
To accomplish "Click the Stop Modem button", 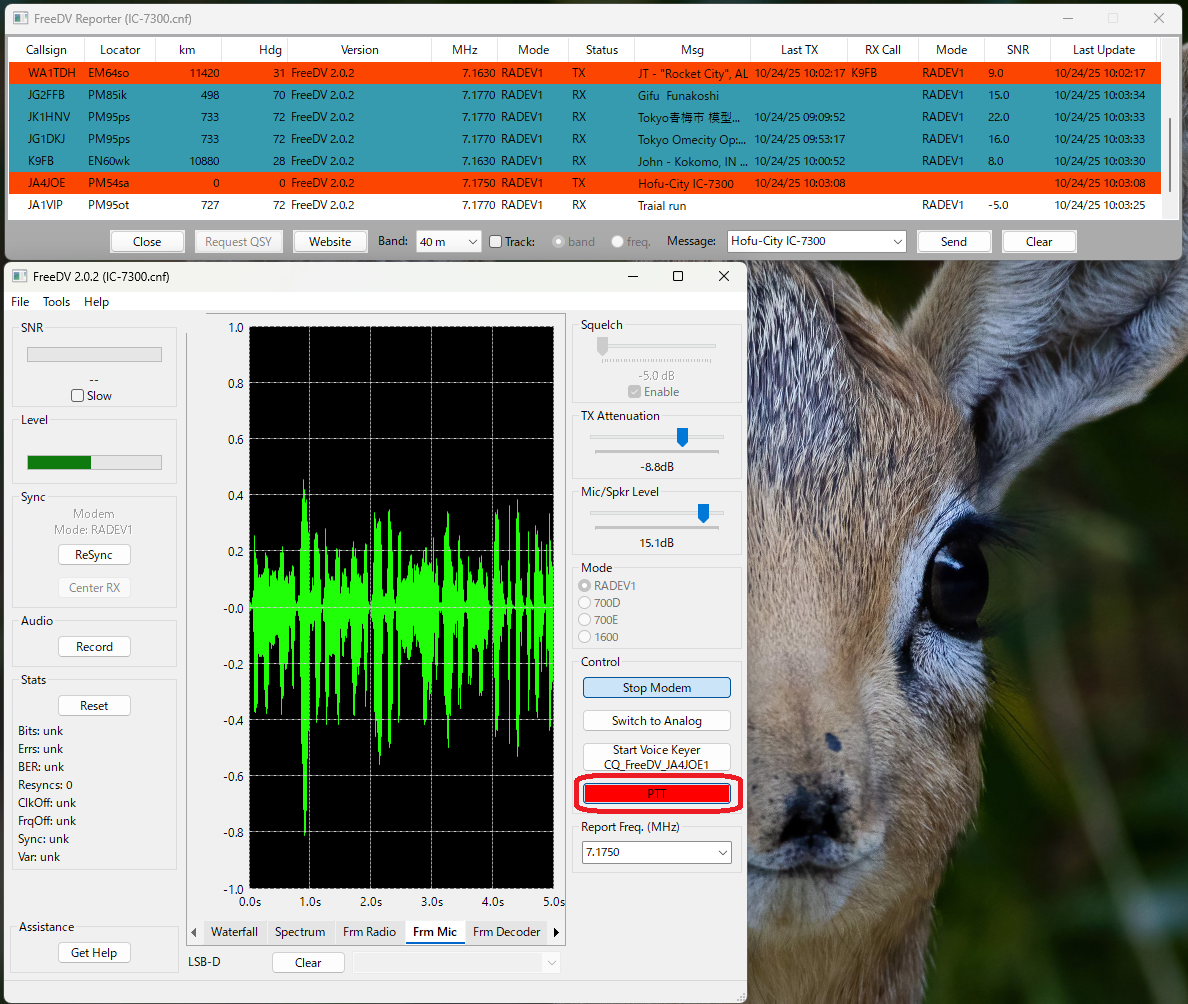I will tap(656, 688).
